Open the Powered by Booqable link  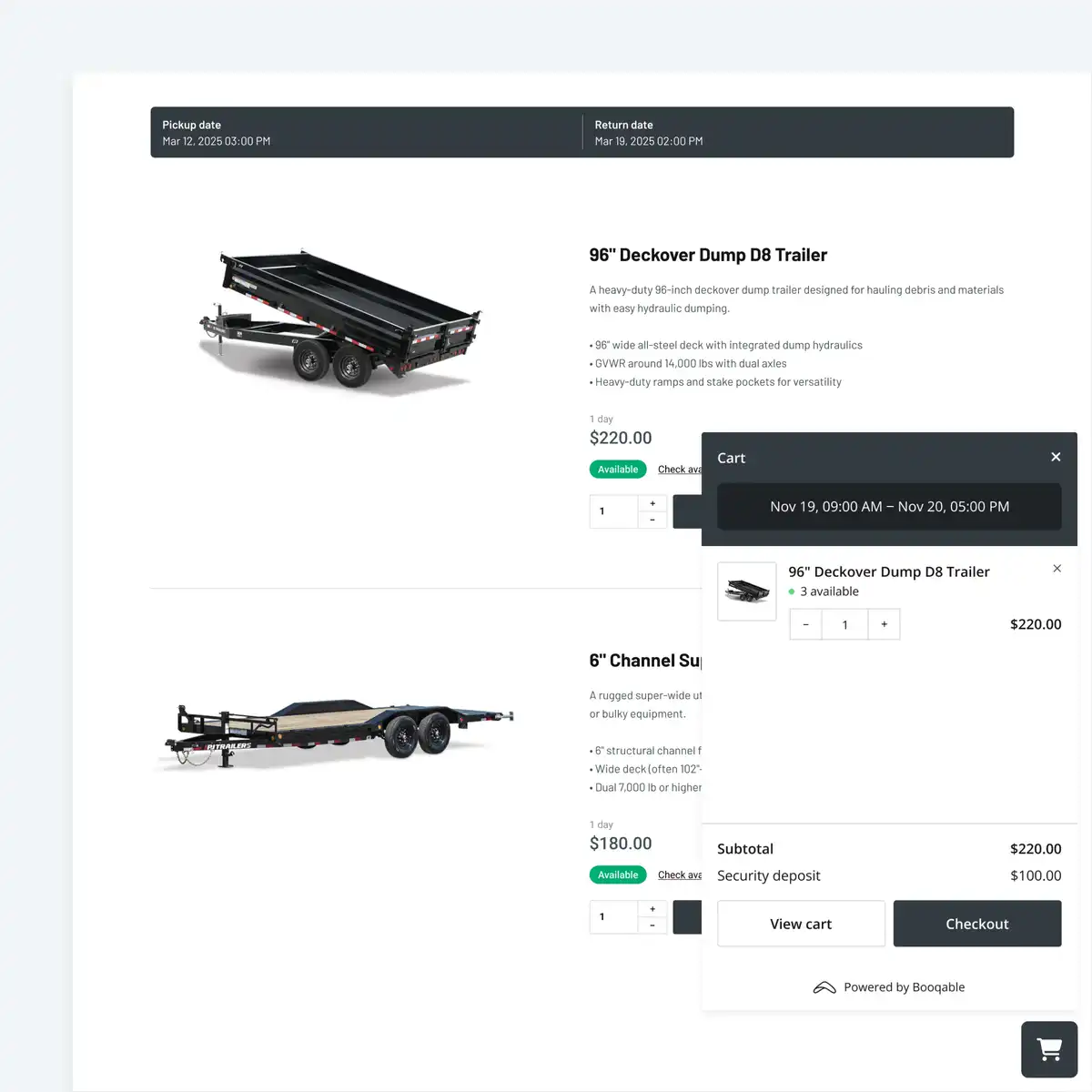889,987
